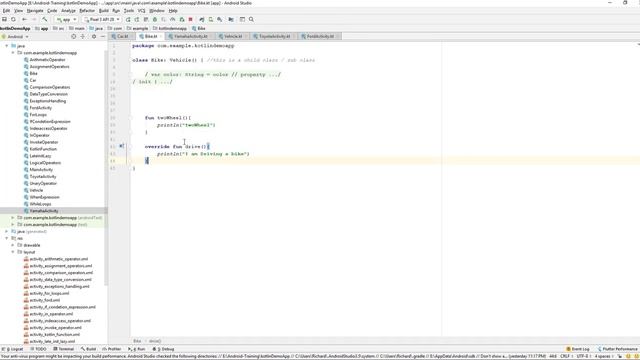
Task: Click the override gutter icon beside drive()
Action: 122,146
